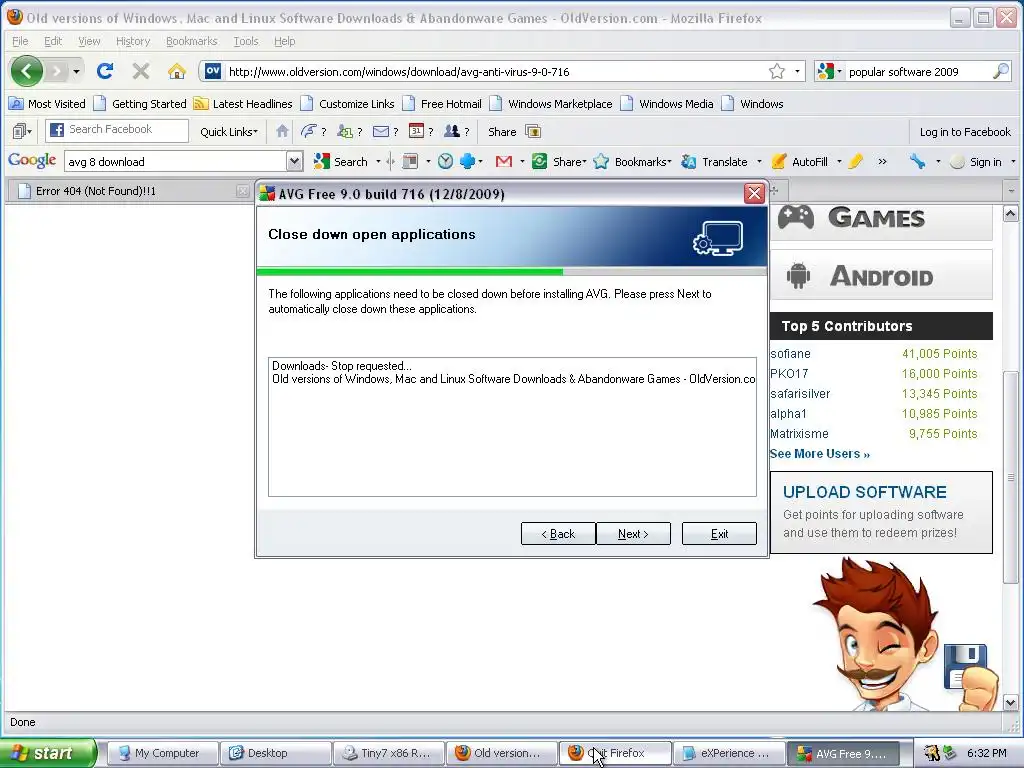1024x768 pixels.
Task: Open the History menu
Action: 133,41
